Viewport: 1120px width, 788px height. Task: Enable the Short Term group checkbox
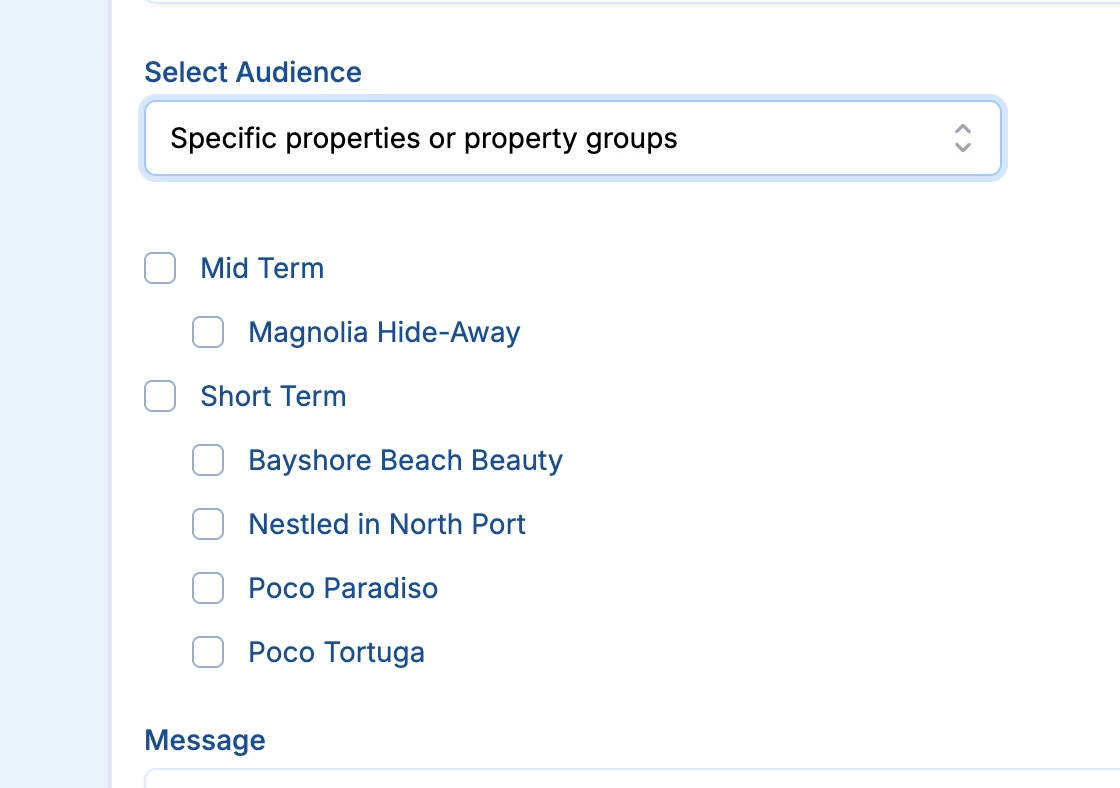pyautogui.click(x=160, y=396)
